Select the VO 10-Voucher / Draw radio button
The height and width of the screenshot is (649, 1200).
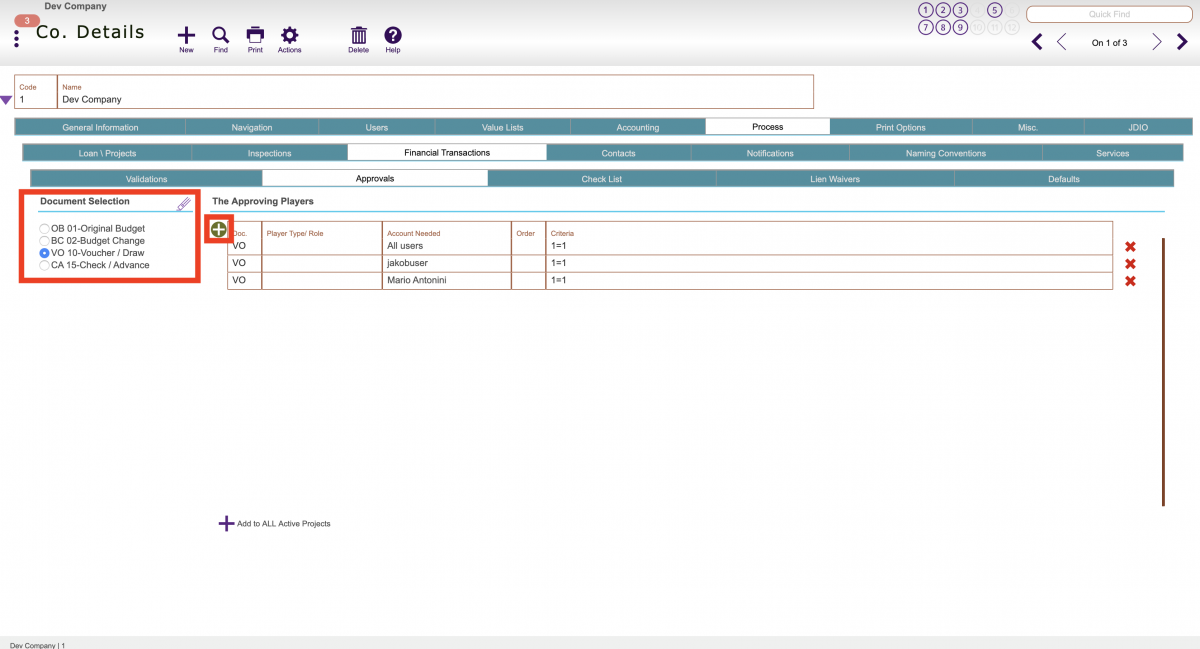click(43, 253)
